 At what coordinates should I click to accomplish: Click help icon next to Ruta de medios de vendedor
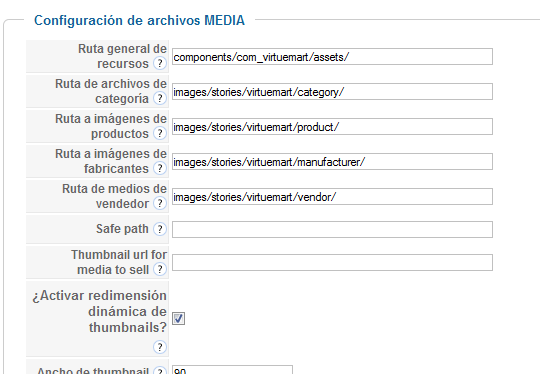160,203
